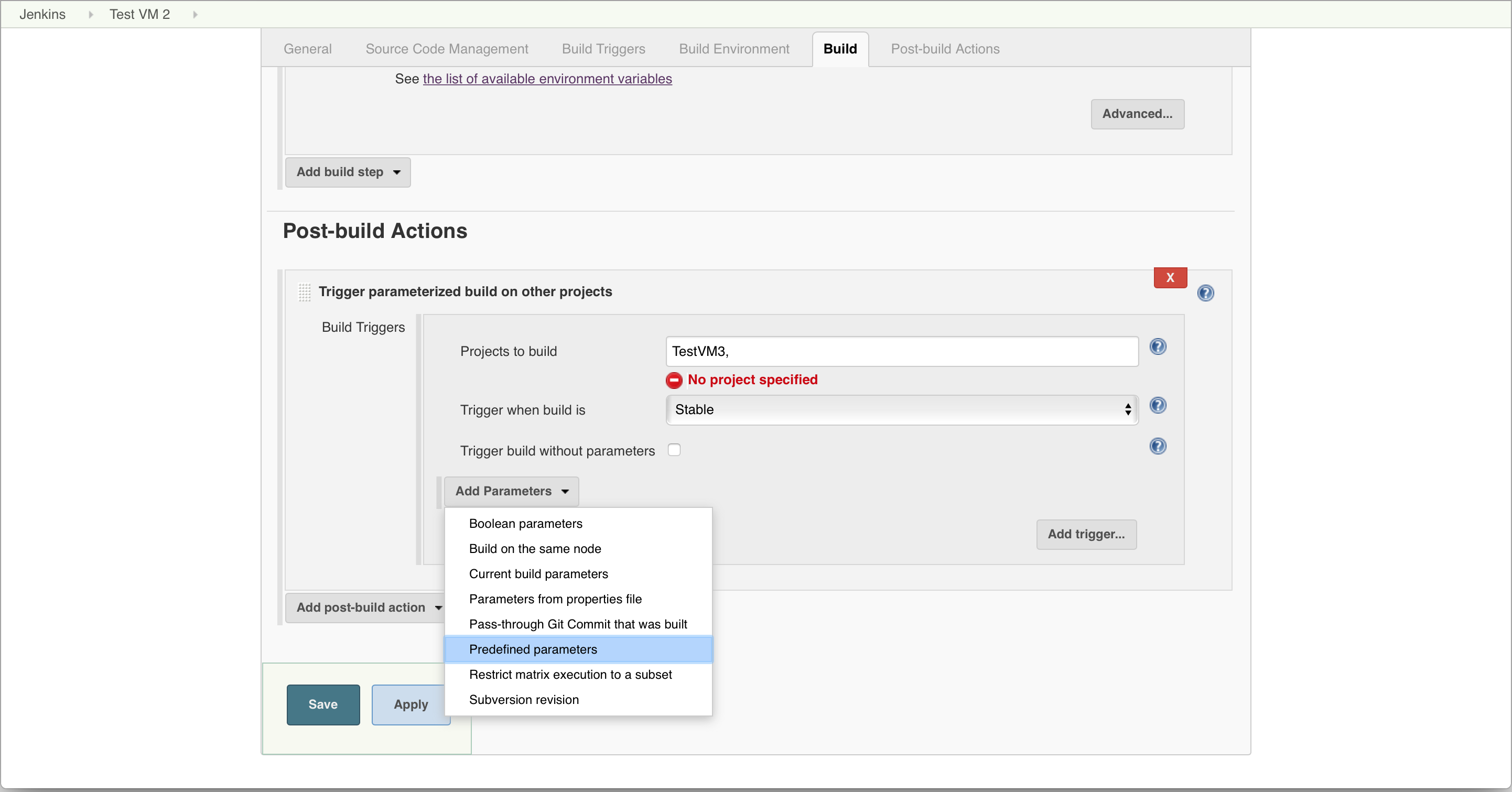Click the Save button
This screenshot has height=792, width=1512.
click(x=323, y=704)
